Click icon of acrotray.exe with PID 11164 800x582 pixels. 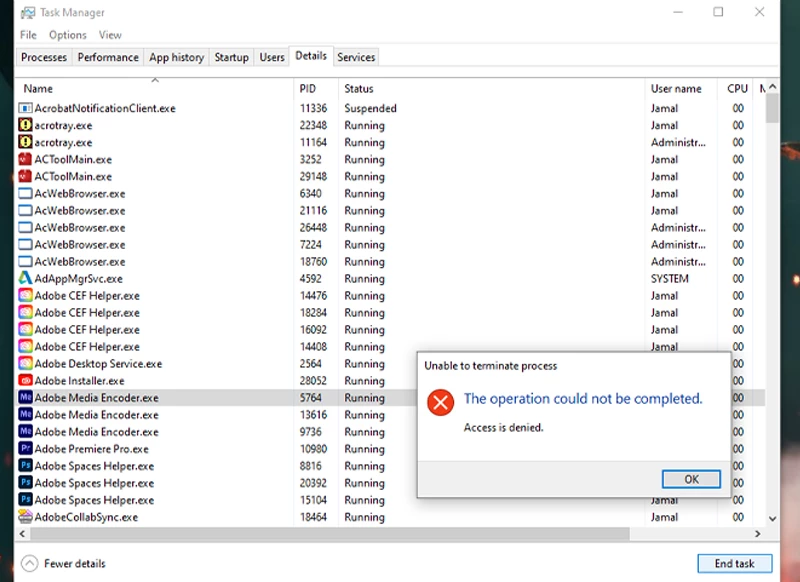point(25,142)
